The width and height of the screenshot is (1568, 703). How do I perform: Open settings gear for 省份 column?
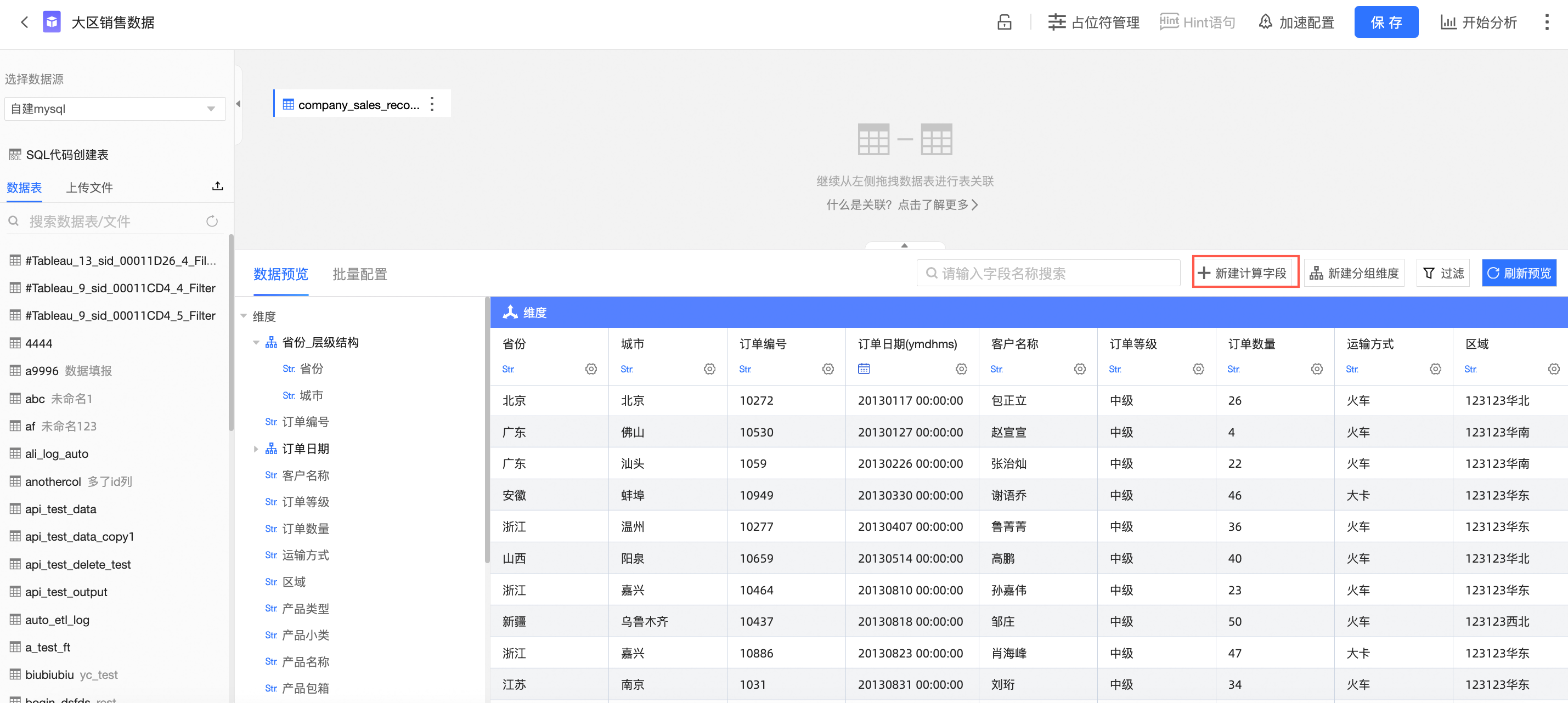[591, 369]
